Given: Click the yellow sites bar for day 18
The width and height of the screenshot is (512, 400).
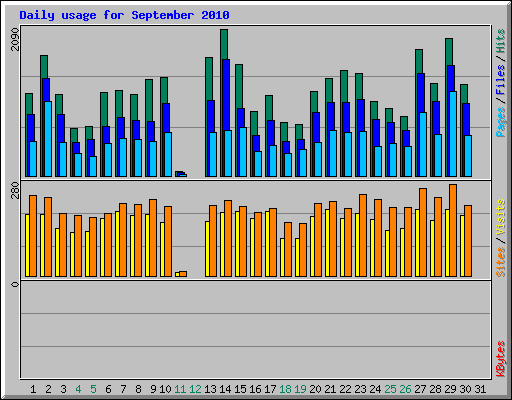Looking at the screenshot, I should [x=282, y=257].
